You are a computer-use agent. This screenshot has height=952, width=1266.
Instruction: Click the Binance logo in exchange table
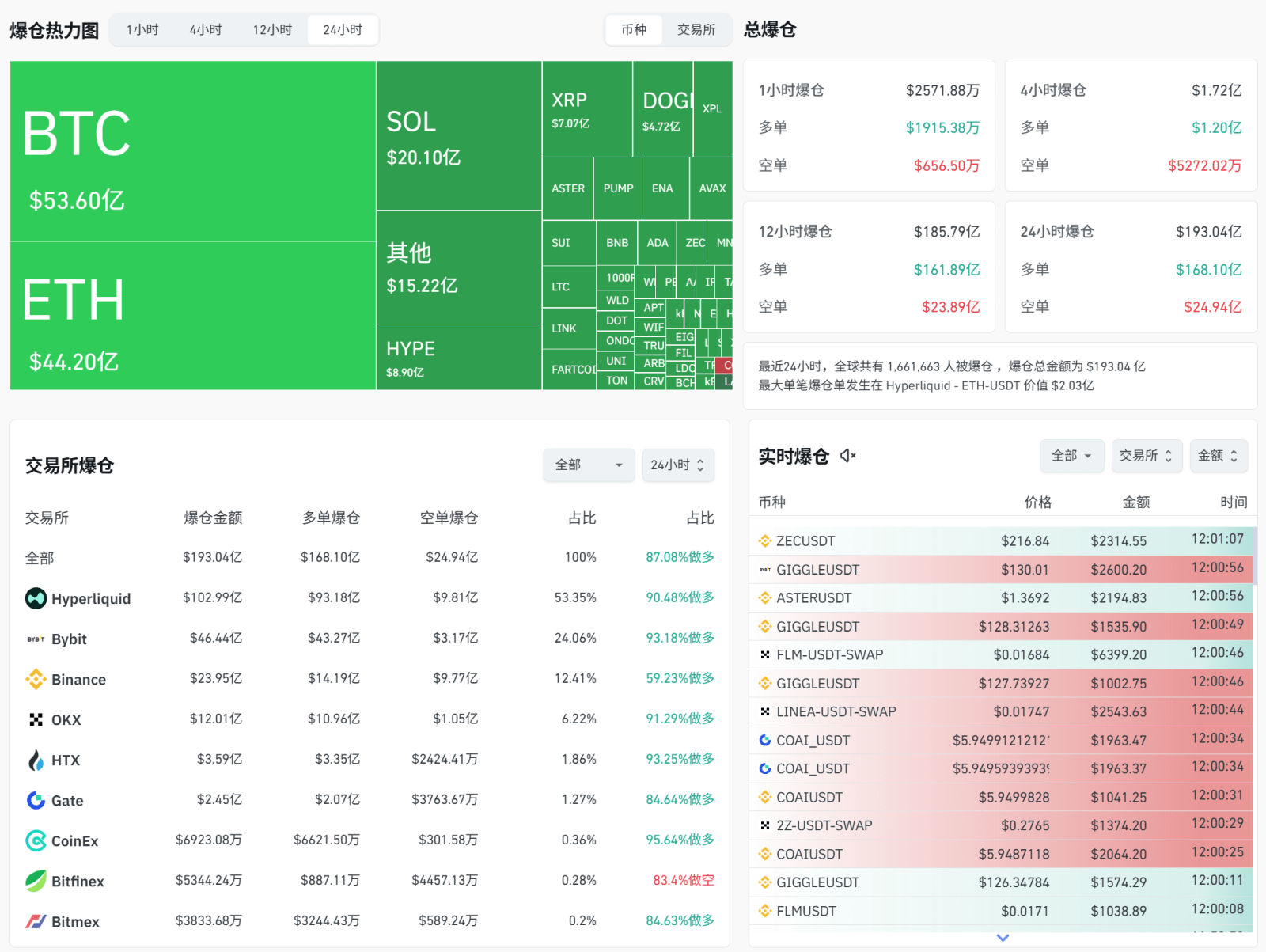click(x=36, y=679)
